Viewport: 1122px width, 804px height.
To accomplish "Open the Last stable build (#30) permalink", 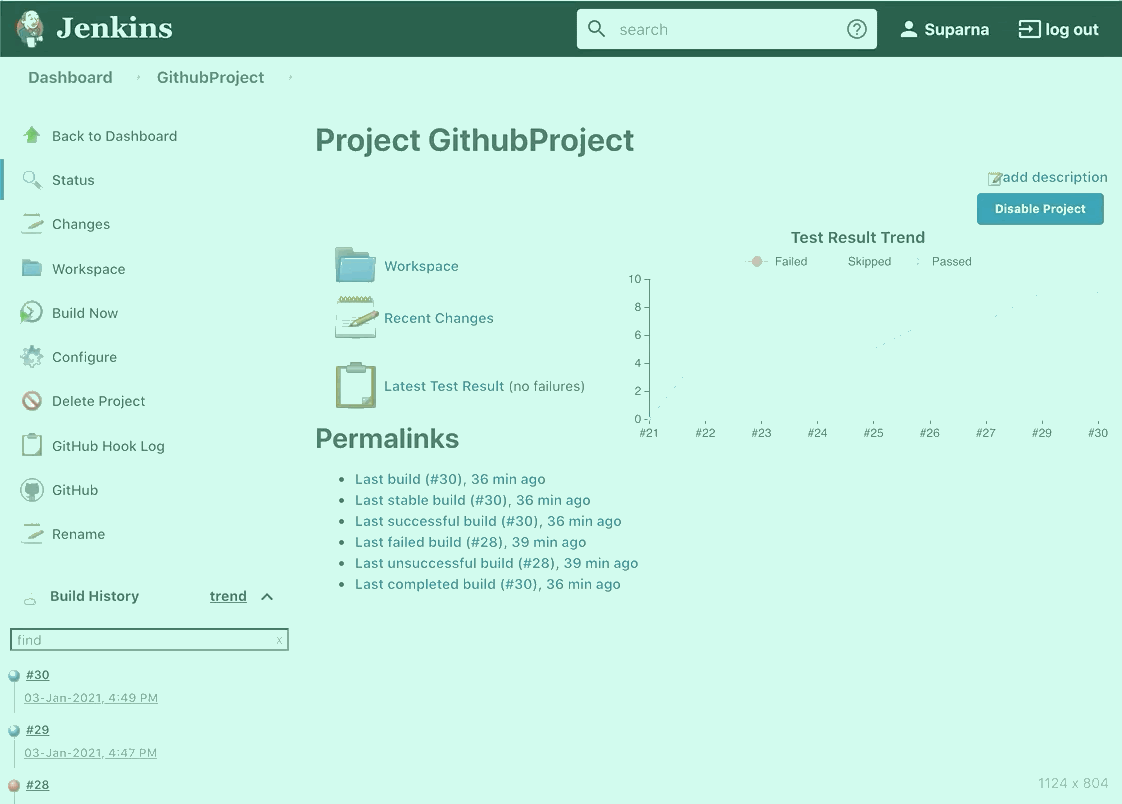I will (x=472, y=500).
